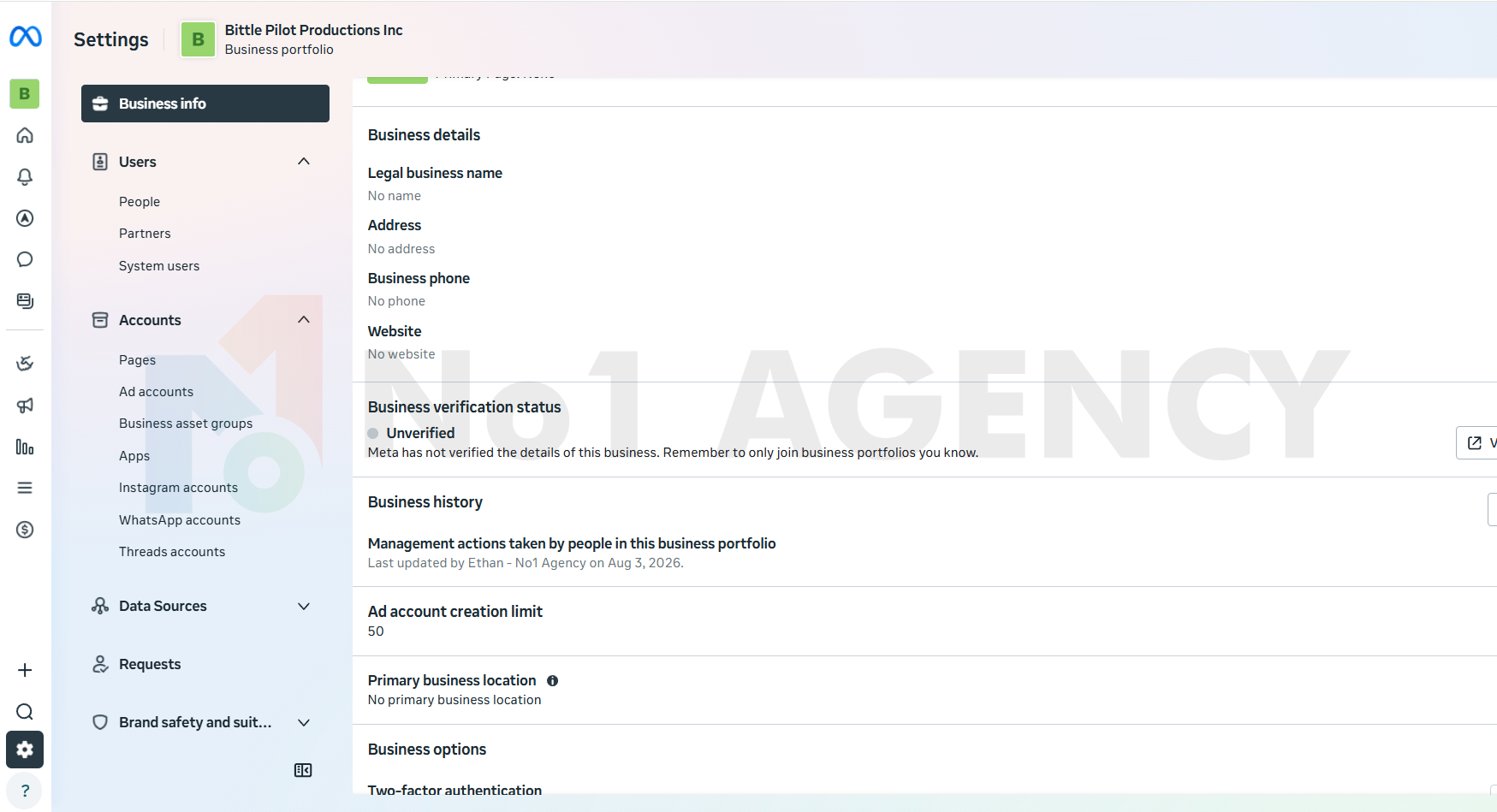This screenshot has height=812, width=1497.
Task: Open the green B portfolio icon in left rail
Action: point(25,93)
